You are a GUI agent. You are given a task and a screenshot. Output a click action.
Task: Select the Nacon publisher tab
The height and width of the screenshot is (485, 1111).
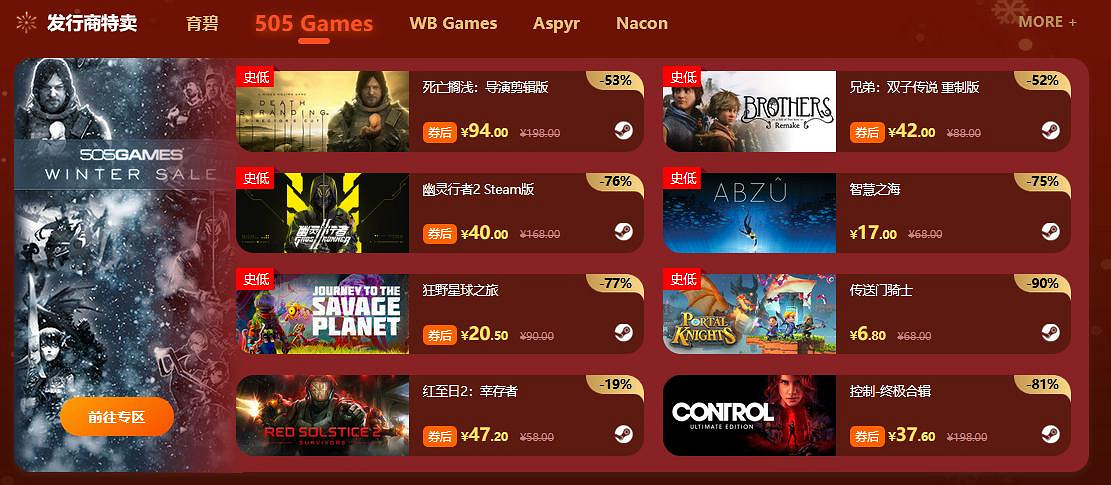642,23
